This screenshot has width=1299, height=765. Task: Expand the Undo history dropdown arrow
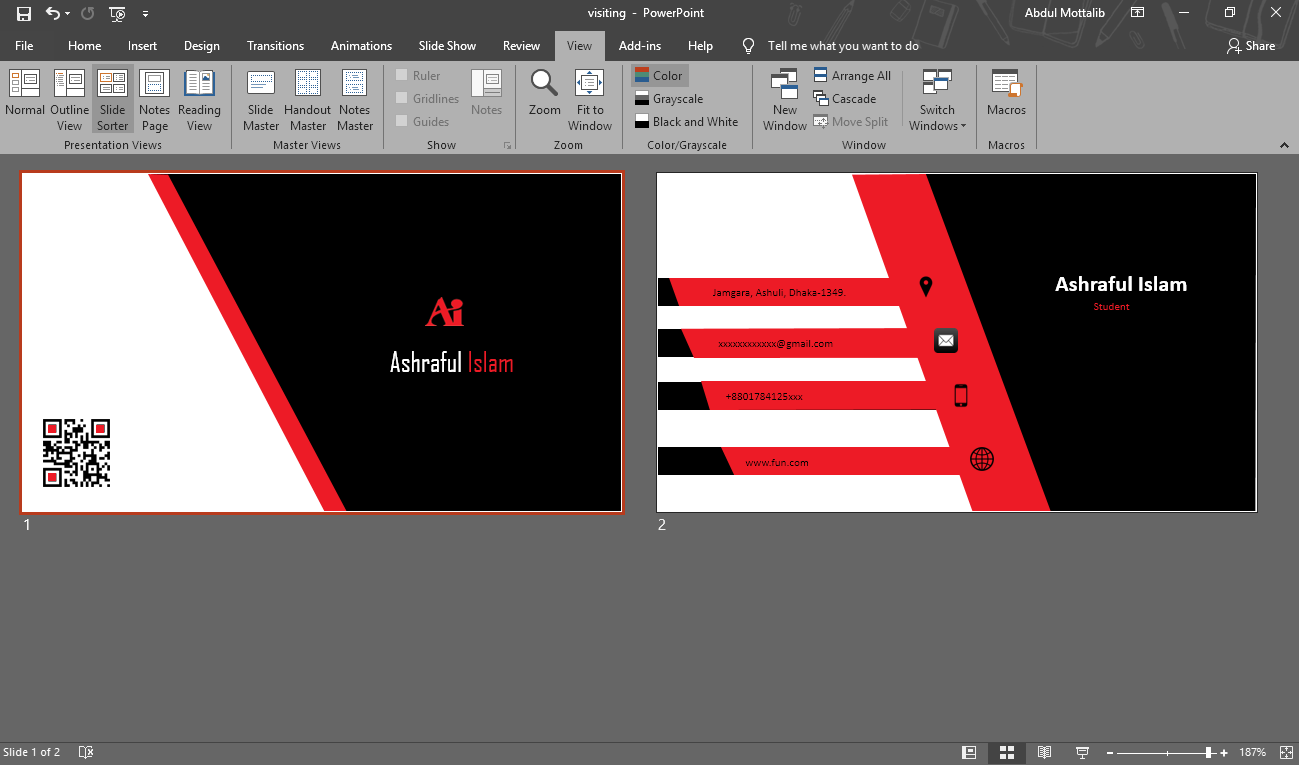(x=68, y=14)
